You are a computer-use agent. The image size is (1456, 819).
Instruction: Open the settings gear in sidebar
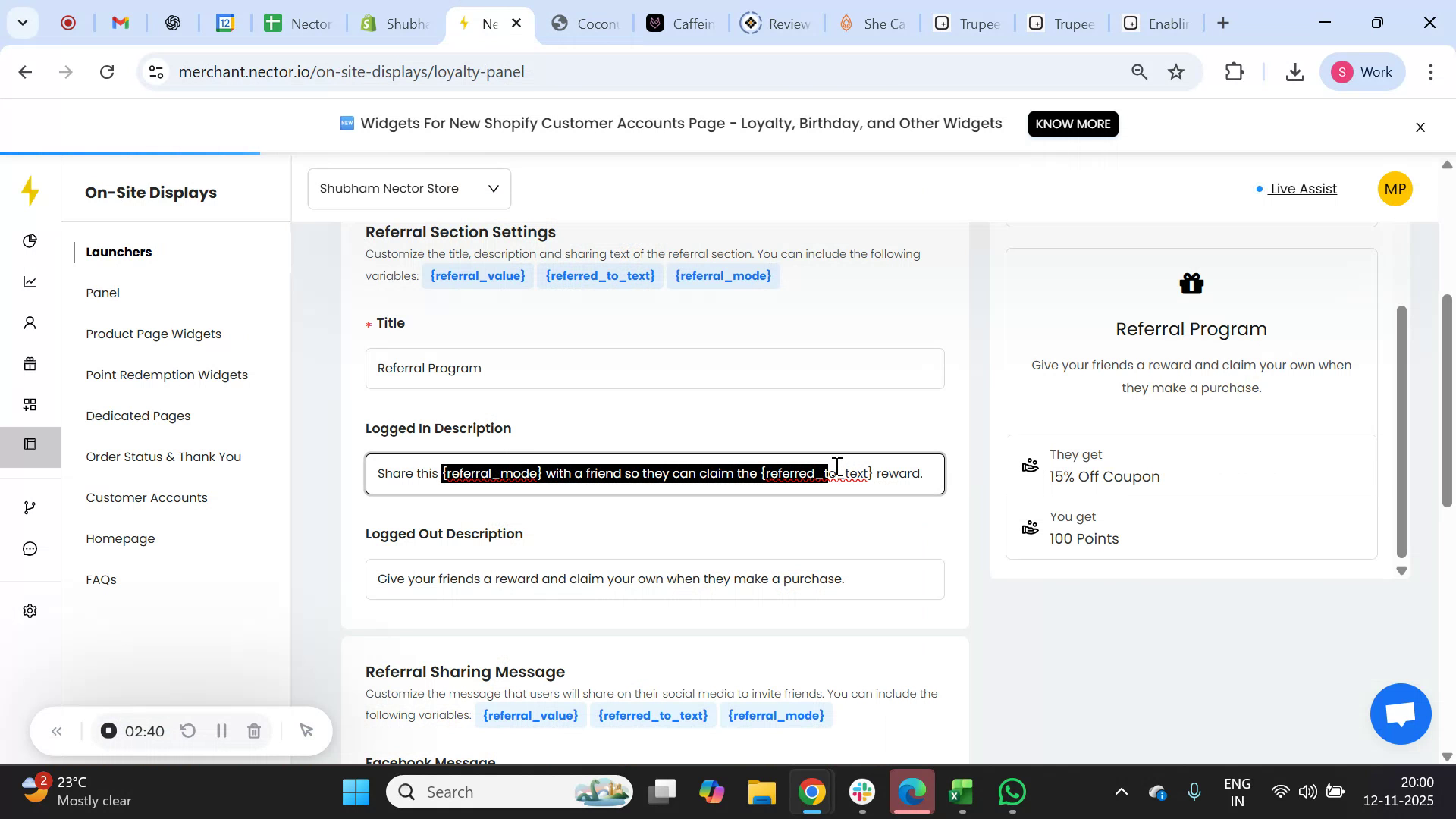click(x=30, y=610)
